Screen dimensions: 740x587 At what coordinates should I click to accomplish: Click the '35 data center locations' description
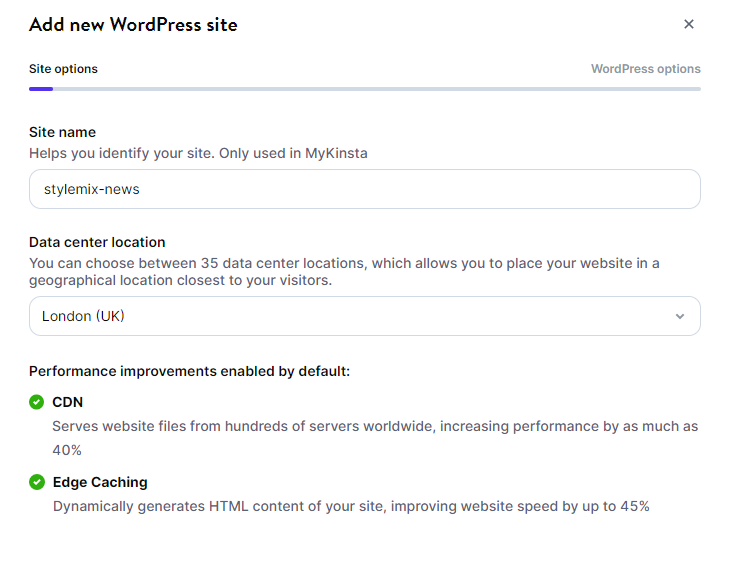pos(345,272)
